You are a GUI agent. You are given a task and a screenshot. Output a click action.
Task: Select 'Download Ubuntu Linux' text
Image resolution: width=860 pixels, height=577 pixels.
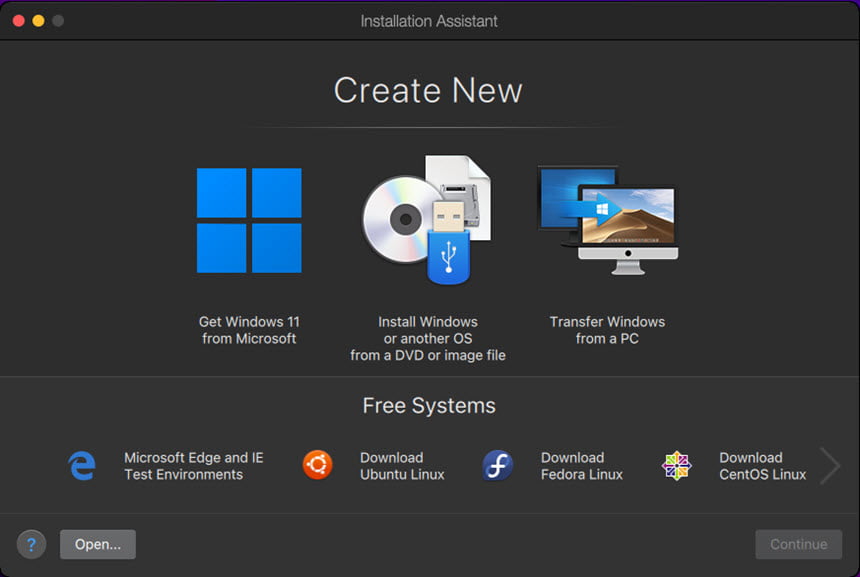402,466
